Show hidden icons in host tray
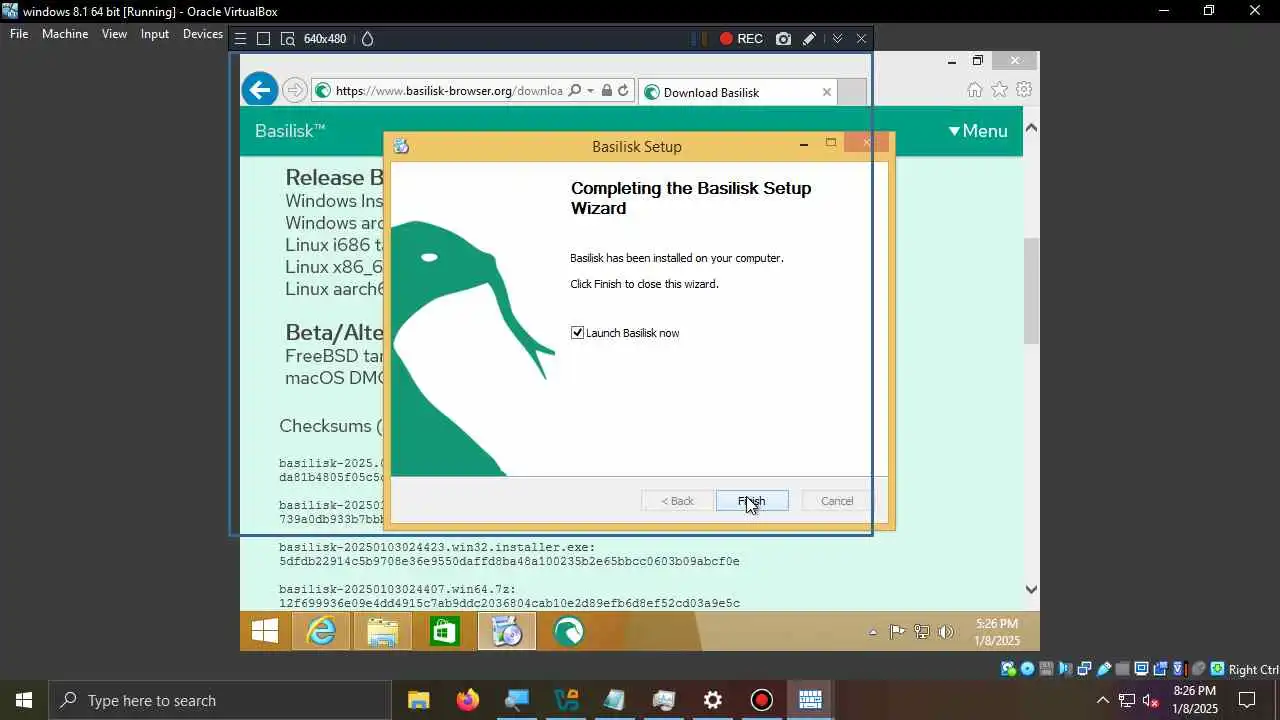Image resolution: width=1280 pixels, height=720 pixels. pos(1103,700)
